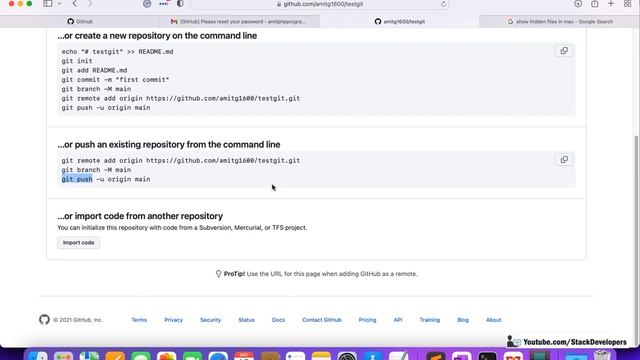Screen dimensions: 640x360
Task: Show the tab overview grid
Action: tap(628, 4)
